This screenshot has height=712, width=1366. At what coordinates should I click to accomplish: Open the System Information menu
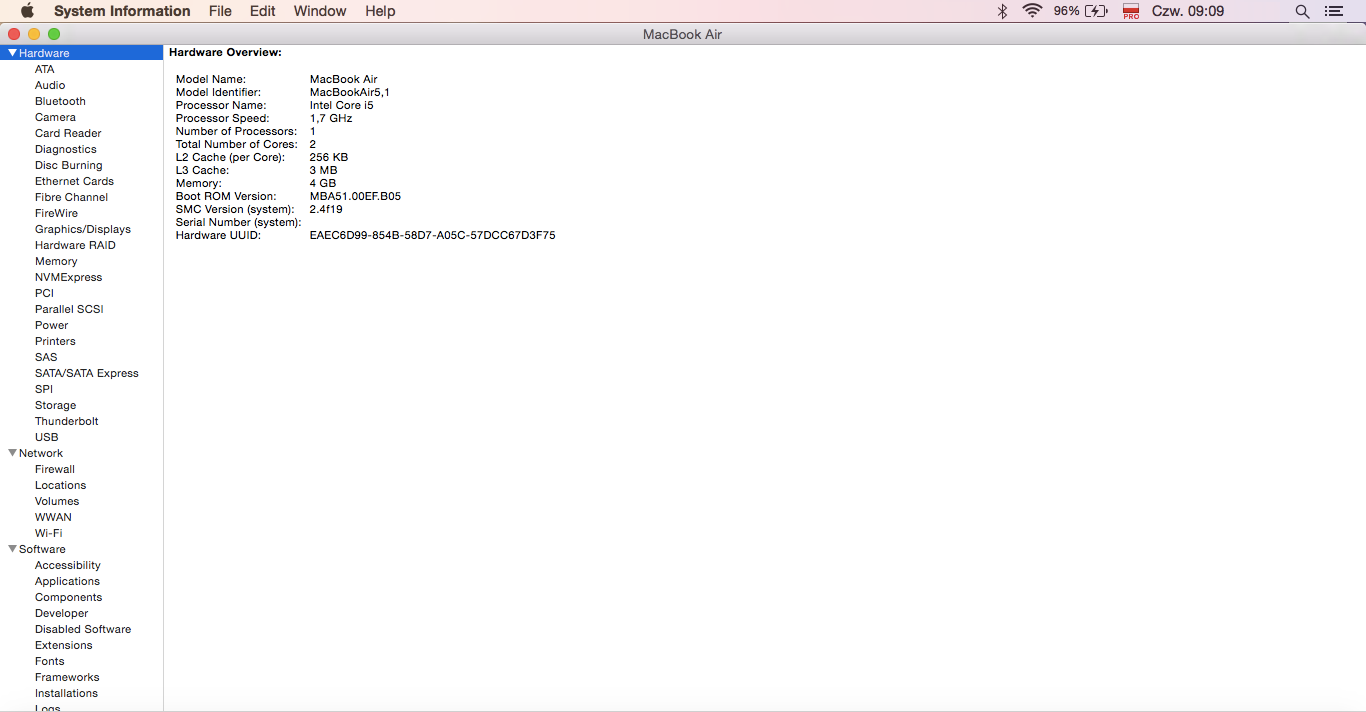tap(122, 11)
